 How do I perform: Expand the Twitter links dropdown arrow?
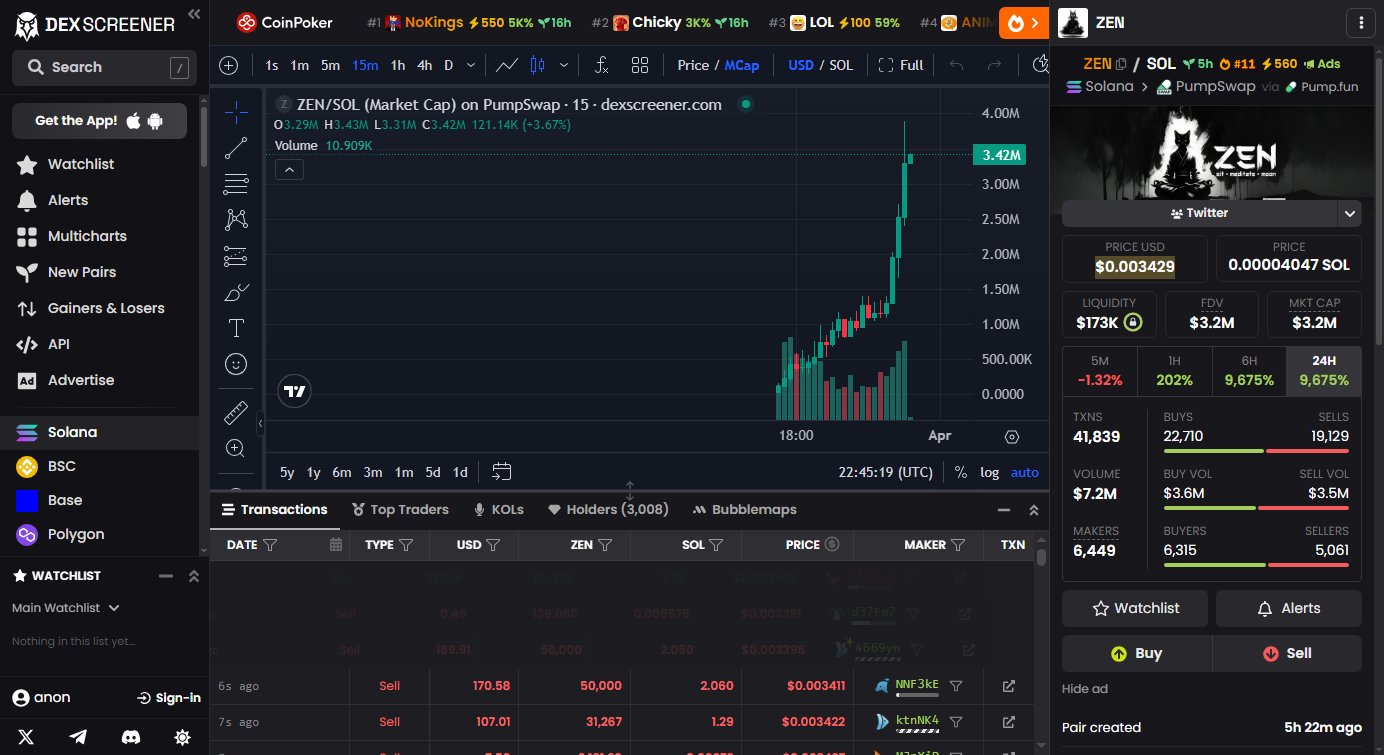1350,213
